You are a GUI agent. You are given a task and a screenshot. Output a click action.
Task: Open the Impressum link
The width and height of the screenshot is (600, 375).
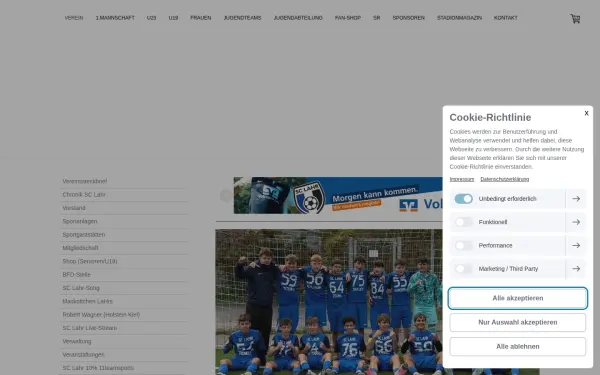pos(462,179)
